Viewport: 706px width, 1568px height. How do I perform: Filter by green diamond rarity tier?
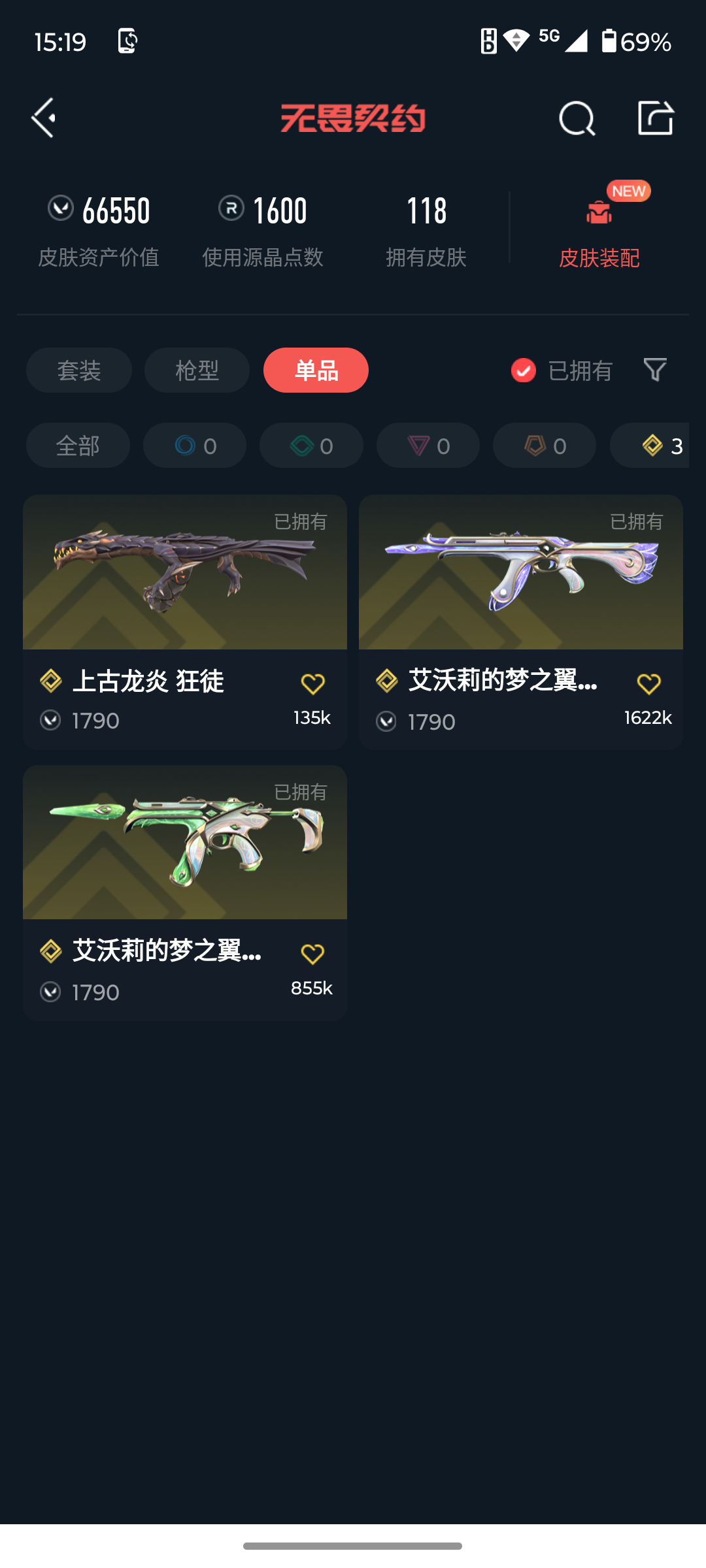click(x=311, y=446)
